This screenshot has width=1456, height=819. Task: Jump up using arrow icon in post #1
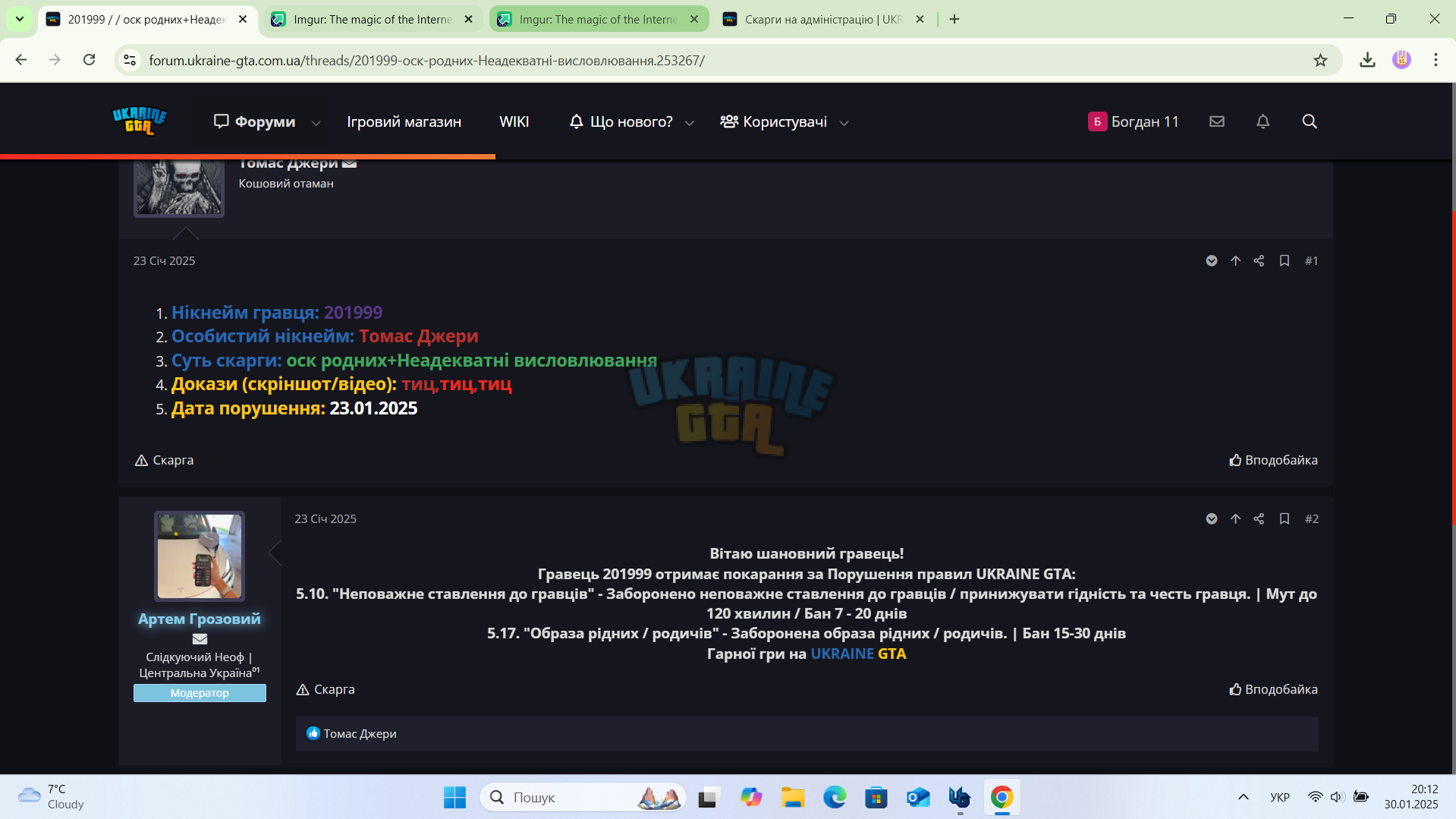coord(1235,260)
